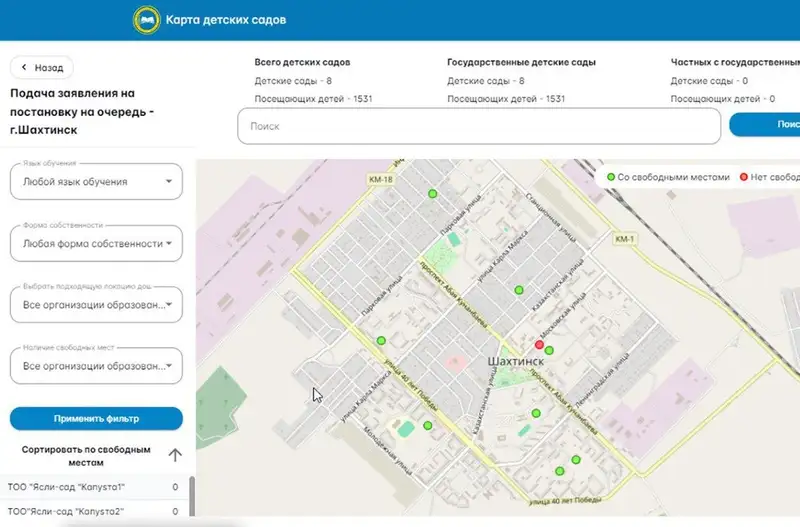This screenshot has height=527, width=800.
Task: Select ТОО "Ясли-сад Капуsta1" list entry
Action: (x=80, y=487)
